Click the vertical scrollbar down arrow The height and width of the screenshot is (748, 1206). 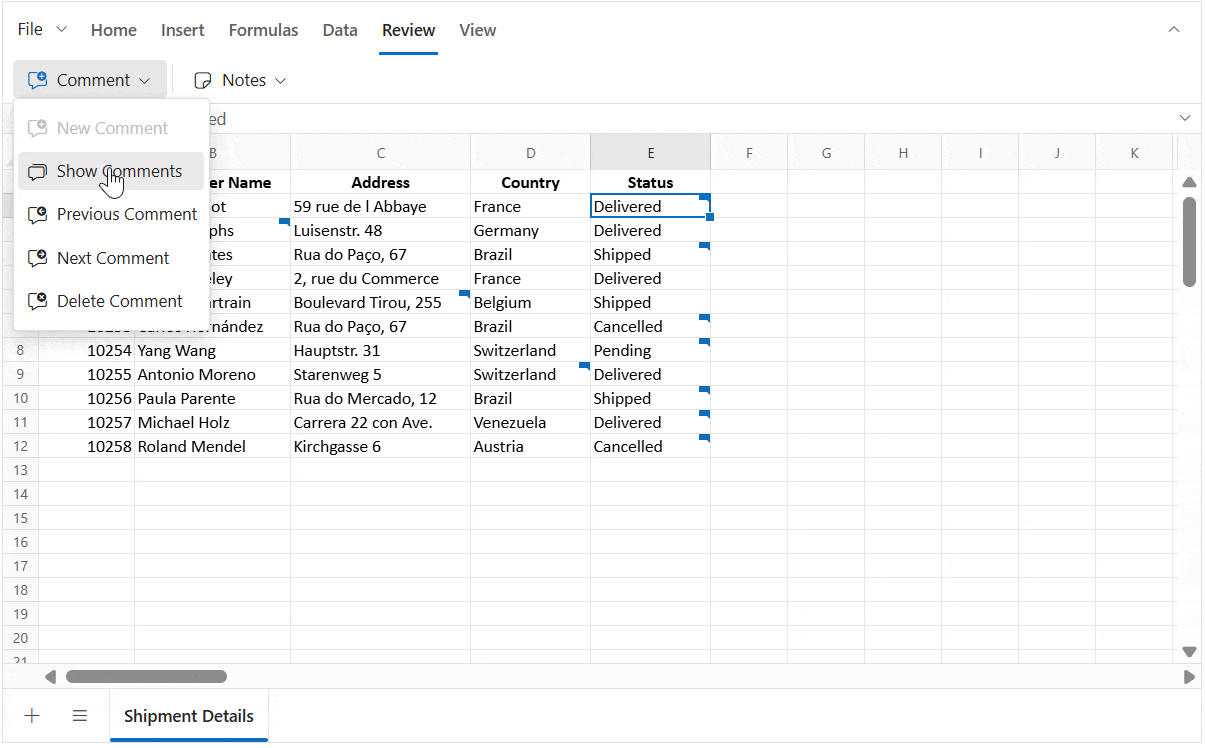[x=1189, y=652]
